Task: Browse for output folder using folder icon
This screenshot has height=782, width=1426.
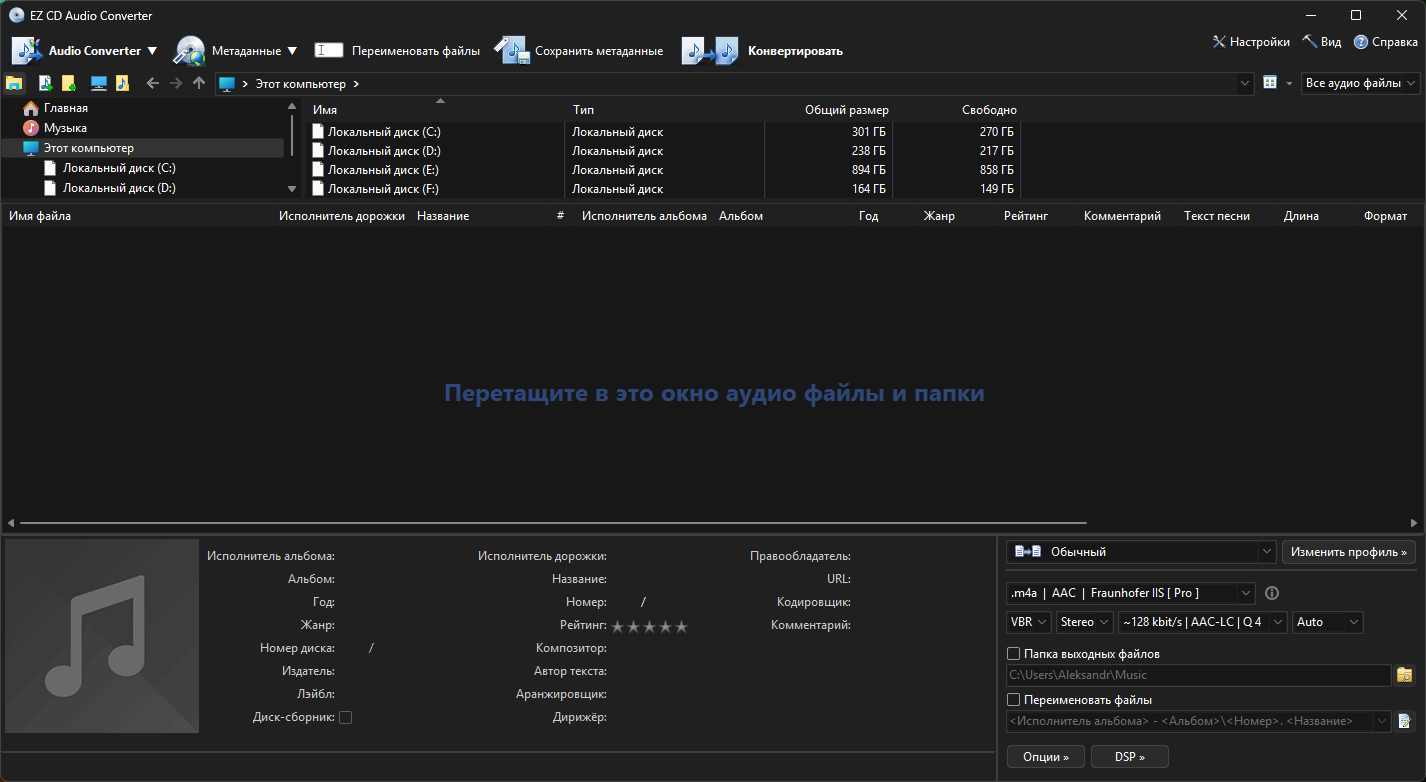Action: pyautogui.click(x=1405, y=676)
